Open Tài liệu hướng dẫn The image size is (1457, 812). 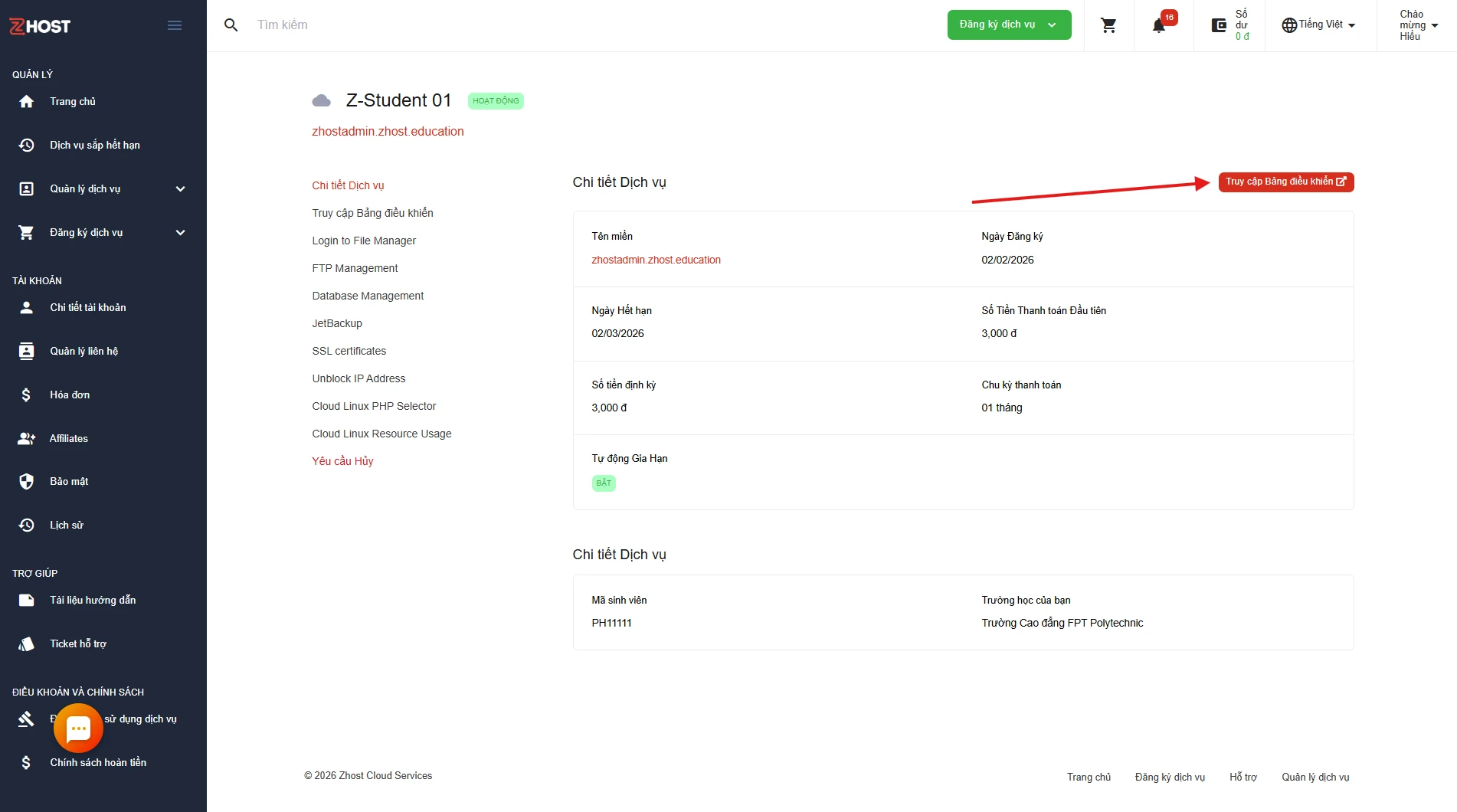93,601
